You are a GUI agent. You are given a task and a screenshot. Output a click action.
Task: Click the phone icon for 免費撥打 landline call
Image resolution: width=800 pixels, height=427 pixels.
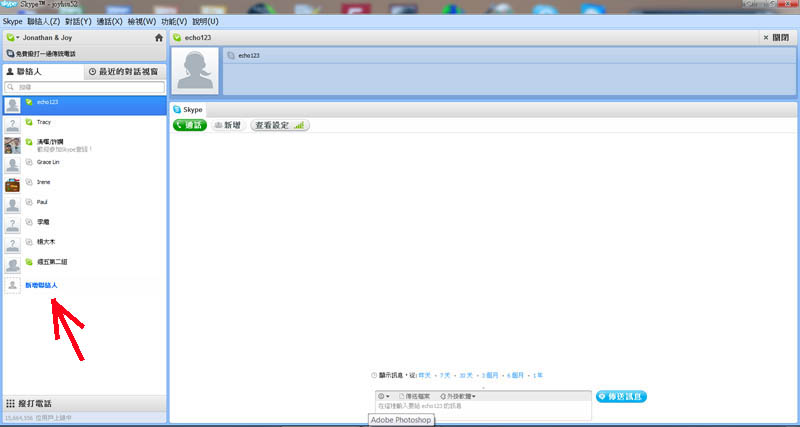[10, 54]
